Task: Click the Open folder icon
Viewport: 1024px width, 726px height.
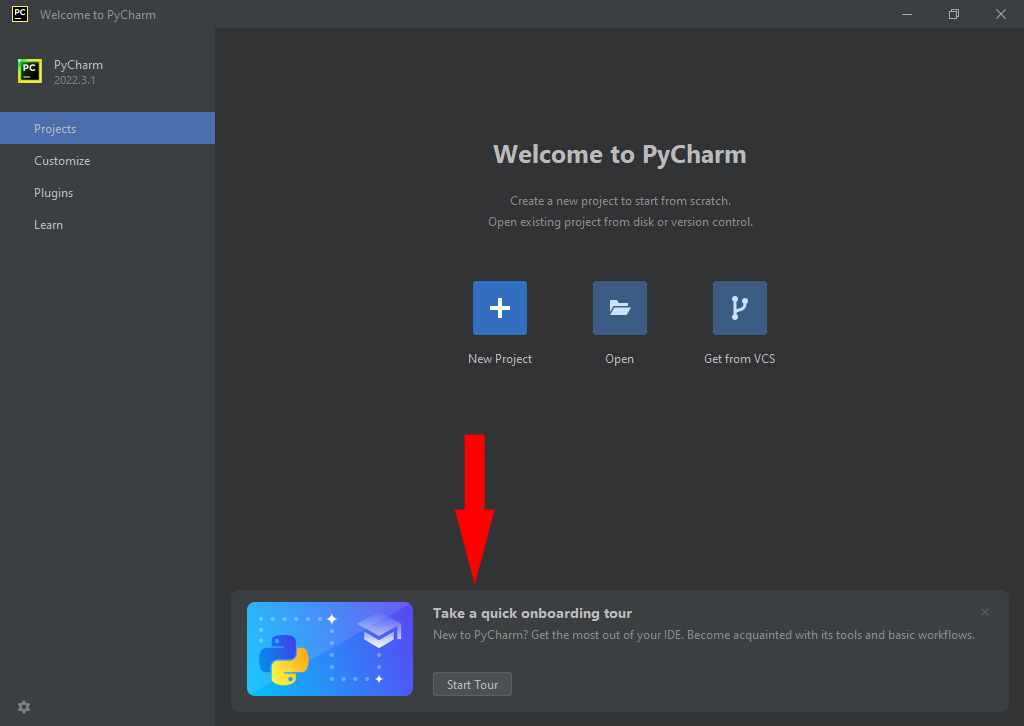Action: click(x=620, y=308)
